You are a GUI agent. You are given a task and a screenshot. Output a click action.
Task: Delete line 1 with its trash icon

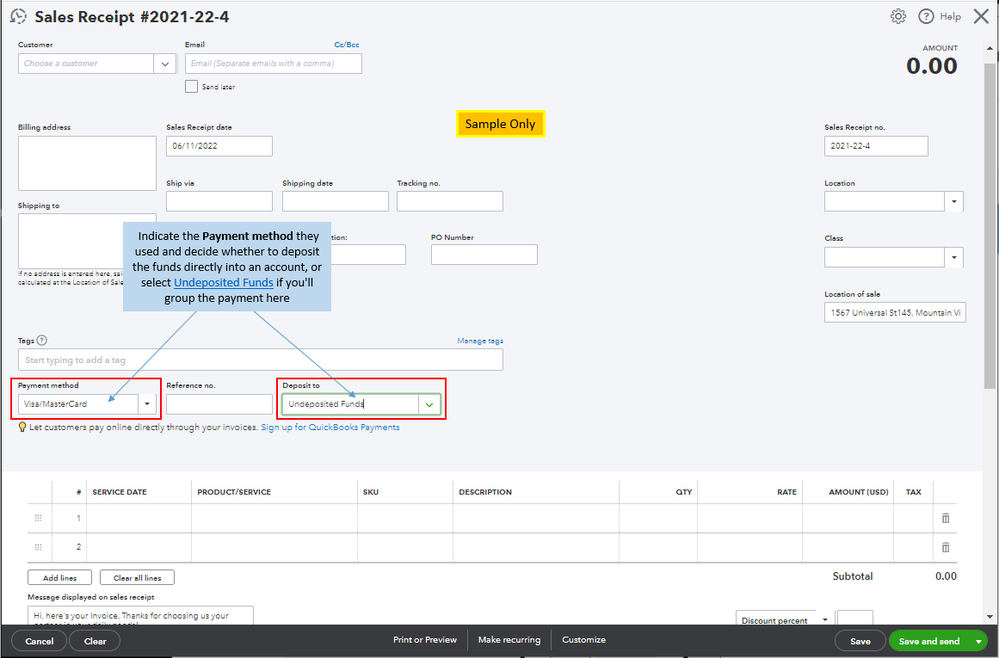[945, 518]
